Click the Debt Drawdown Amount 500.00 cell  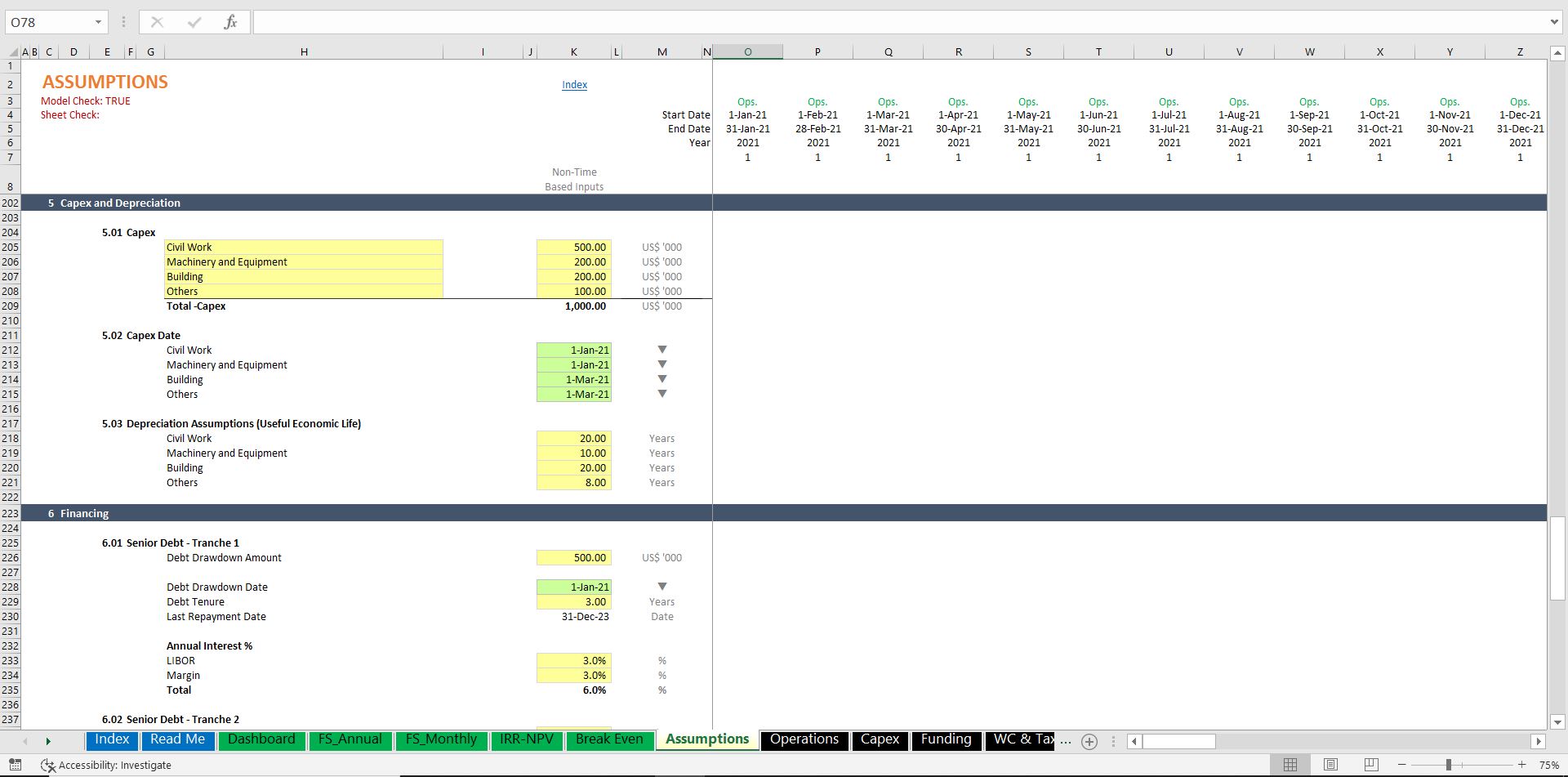click(x=573, y=557)
